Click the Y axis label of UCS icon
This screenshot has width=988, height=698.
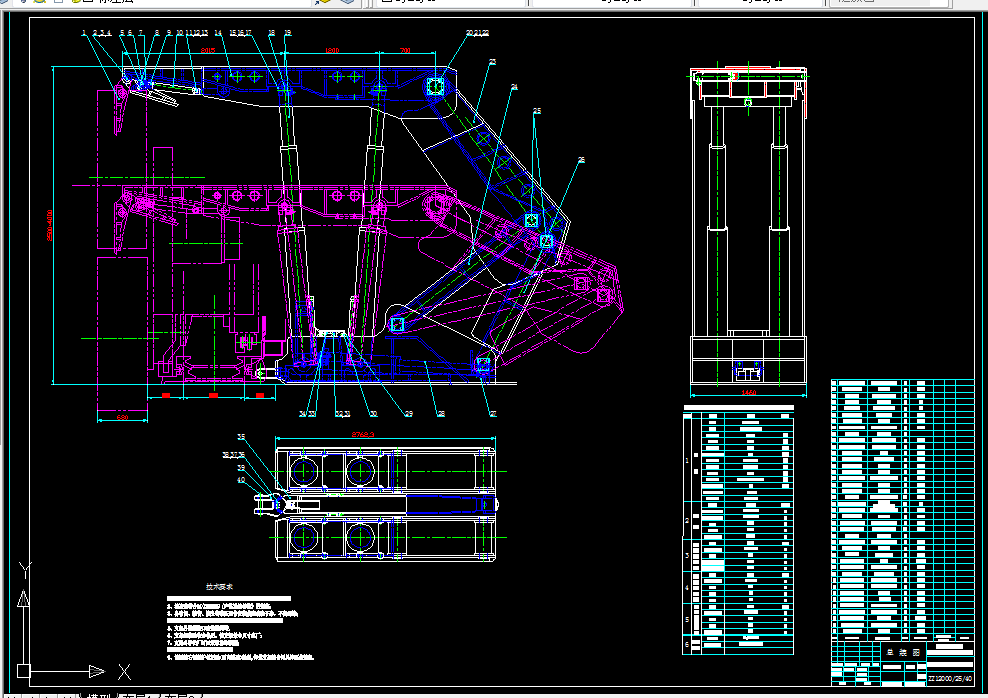[24, 570]
